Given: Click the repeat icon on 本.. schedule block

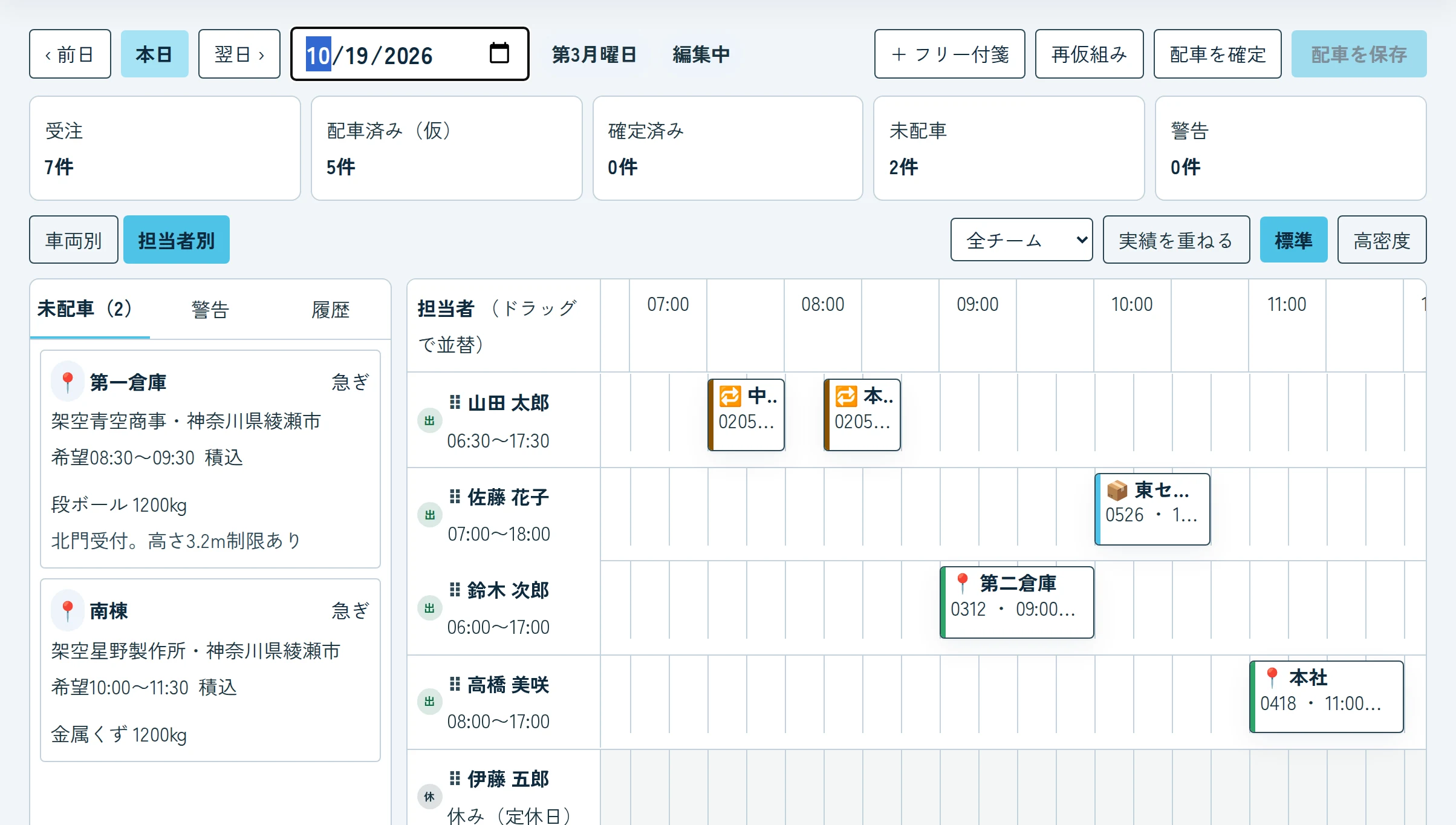Looking at the screenshot, I should (x=846, y=396).
